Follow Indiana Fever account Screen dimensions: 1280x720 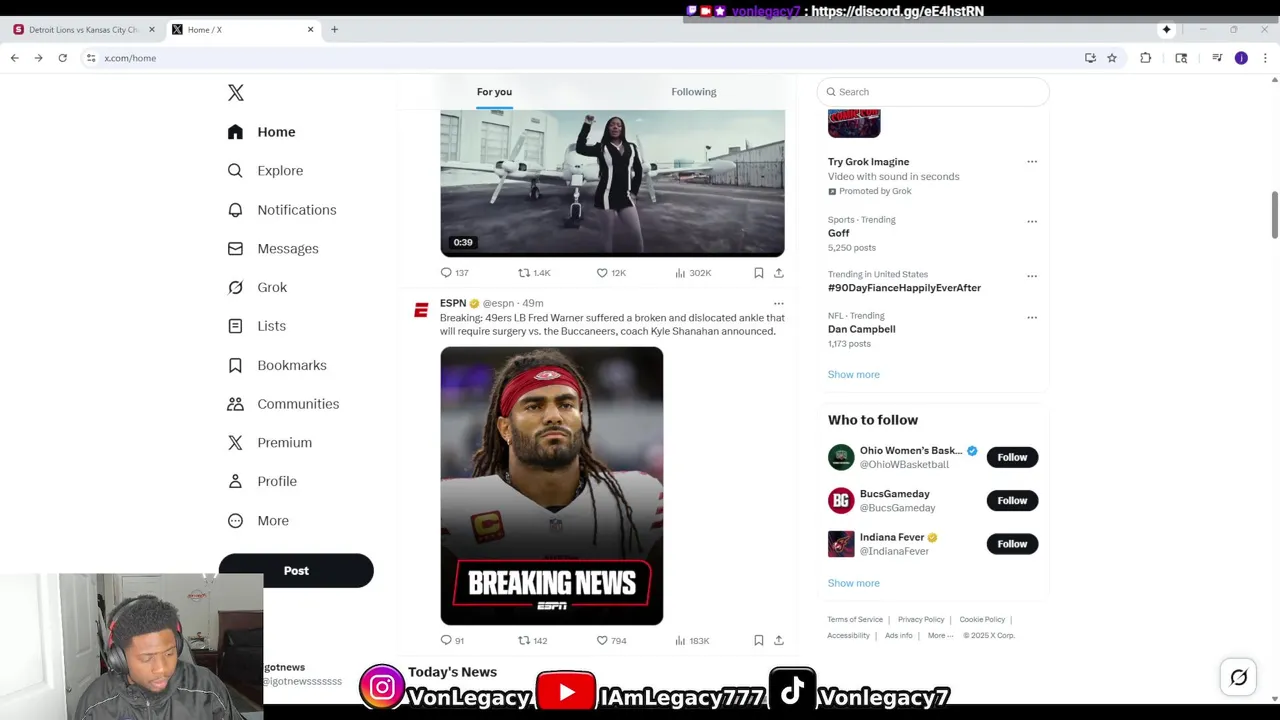[x=1012, y=544]
